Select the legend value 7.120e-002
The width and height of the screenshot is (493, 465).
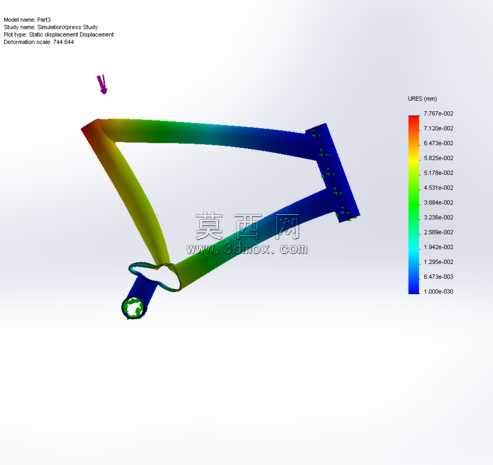[x=438, y=128]
